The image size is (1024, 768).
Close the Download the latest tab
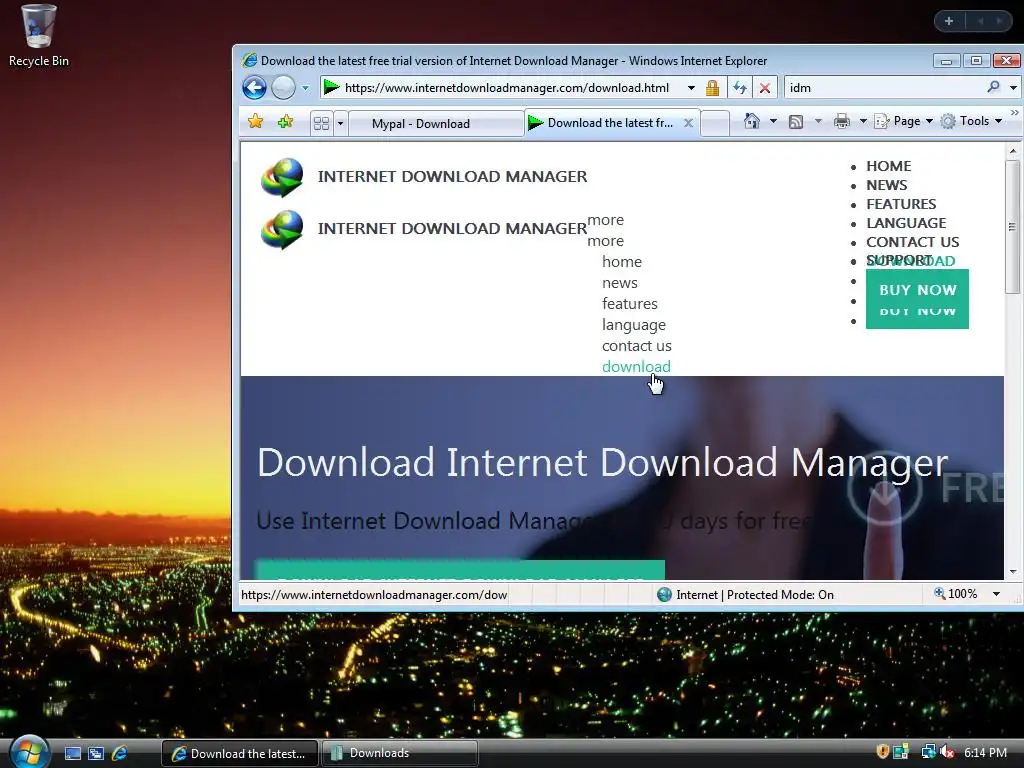click(x=688, y=123)
